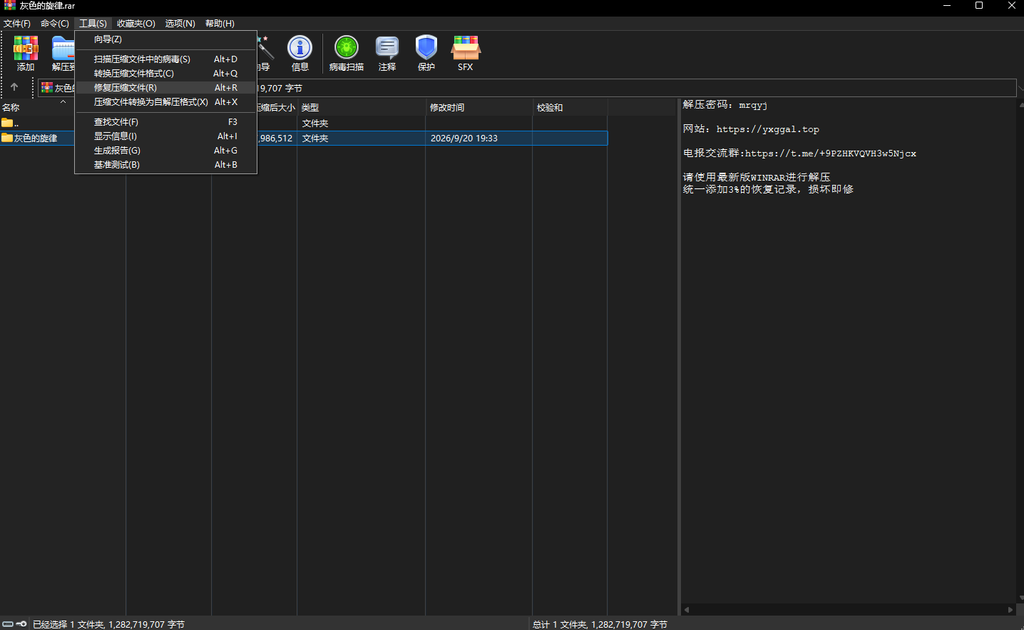Click the t.me Telegram group line in comments
Screen dimensions: 1024x630
799,153
